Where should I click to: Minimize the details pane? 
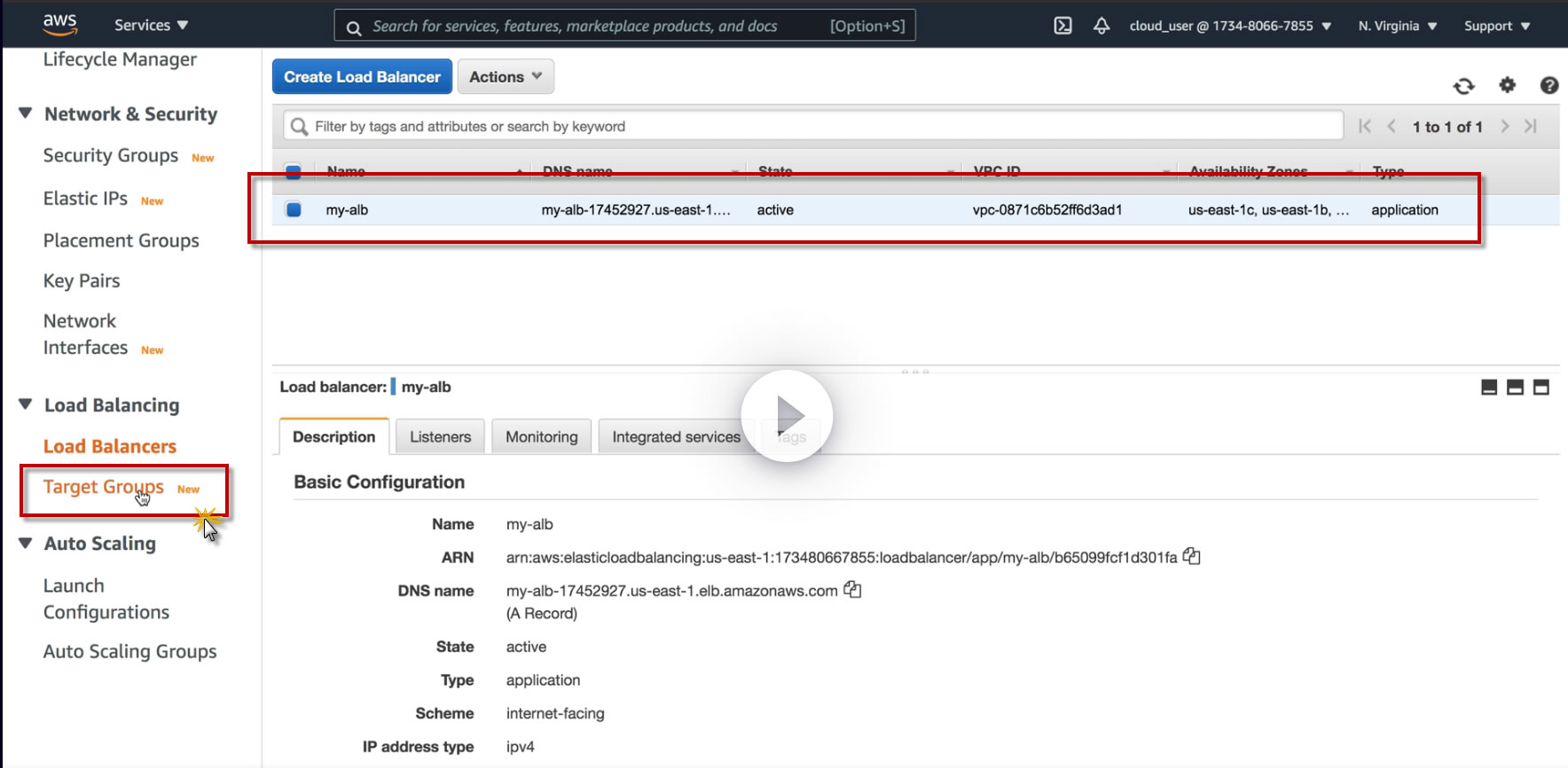[x=1489, y=388]
